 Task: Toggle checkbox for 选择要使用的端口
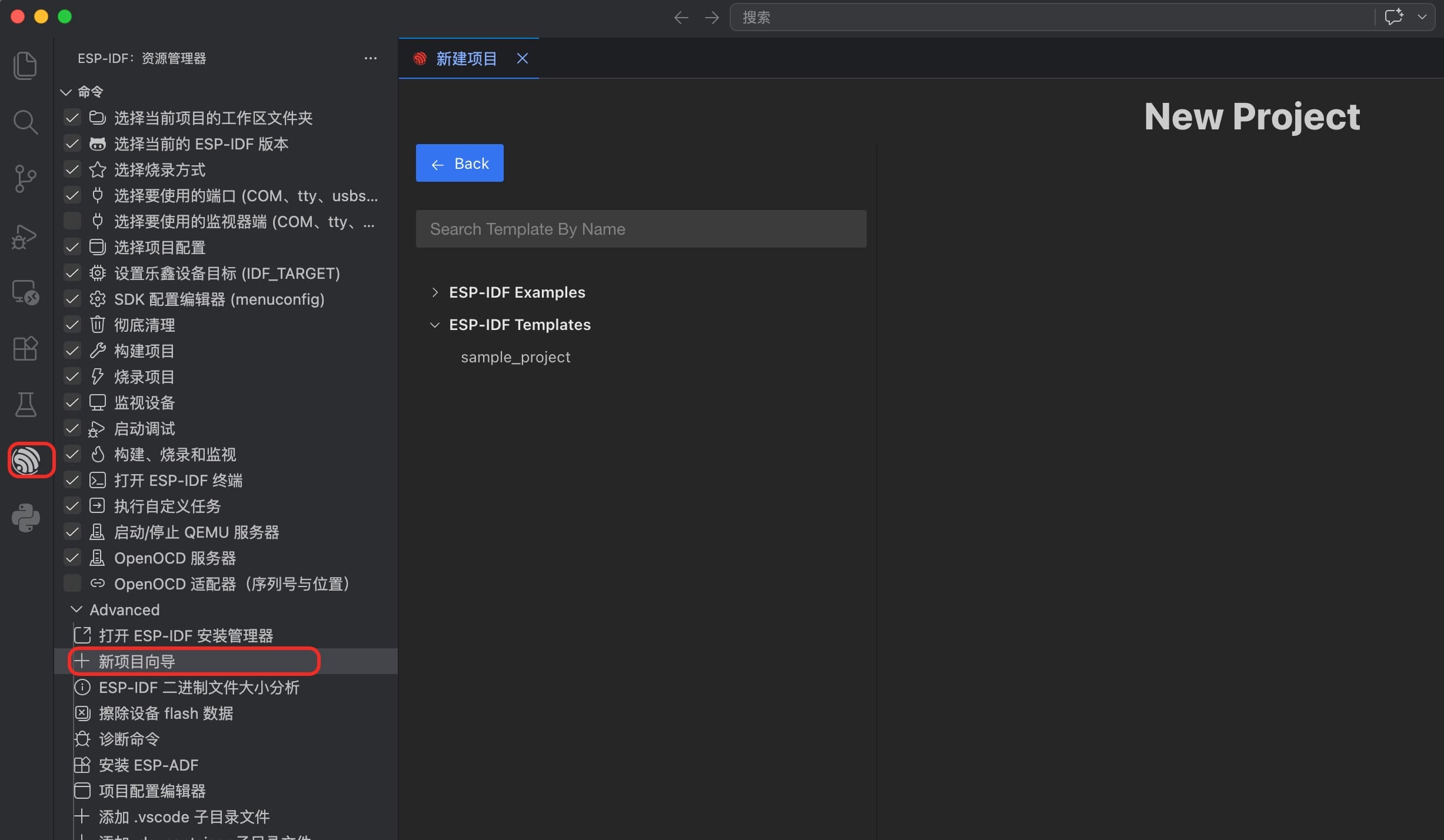click(x=72, y=195)
